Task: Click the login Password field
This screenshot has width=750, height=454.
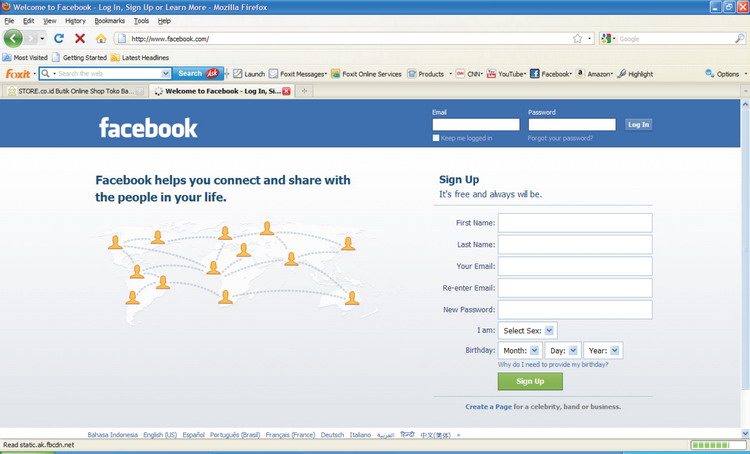Action: pos(572,124)
